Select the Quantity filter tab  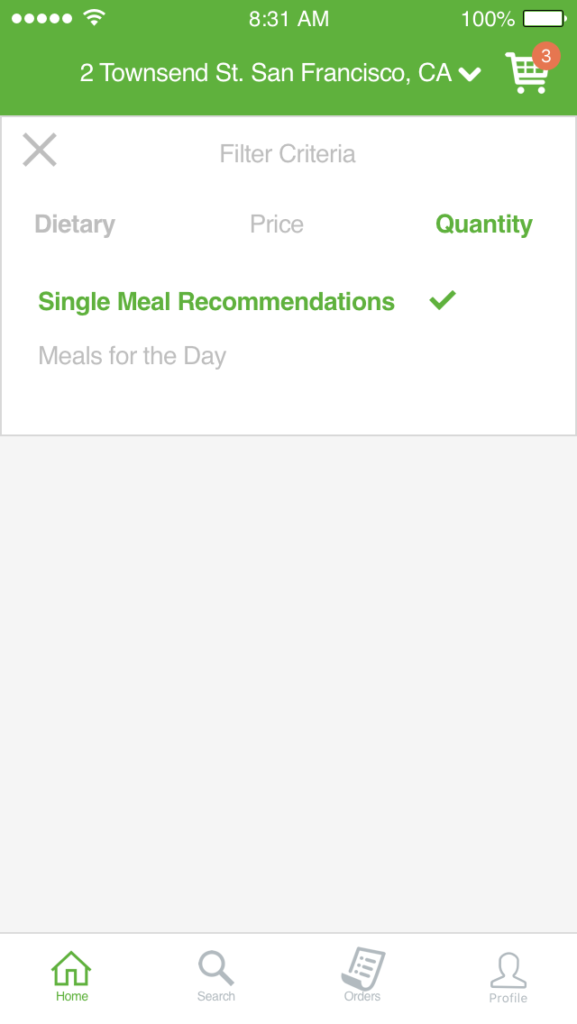[484, 224]
